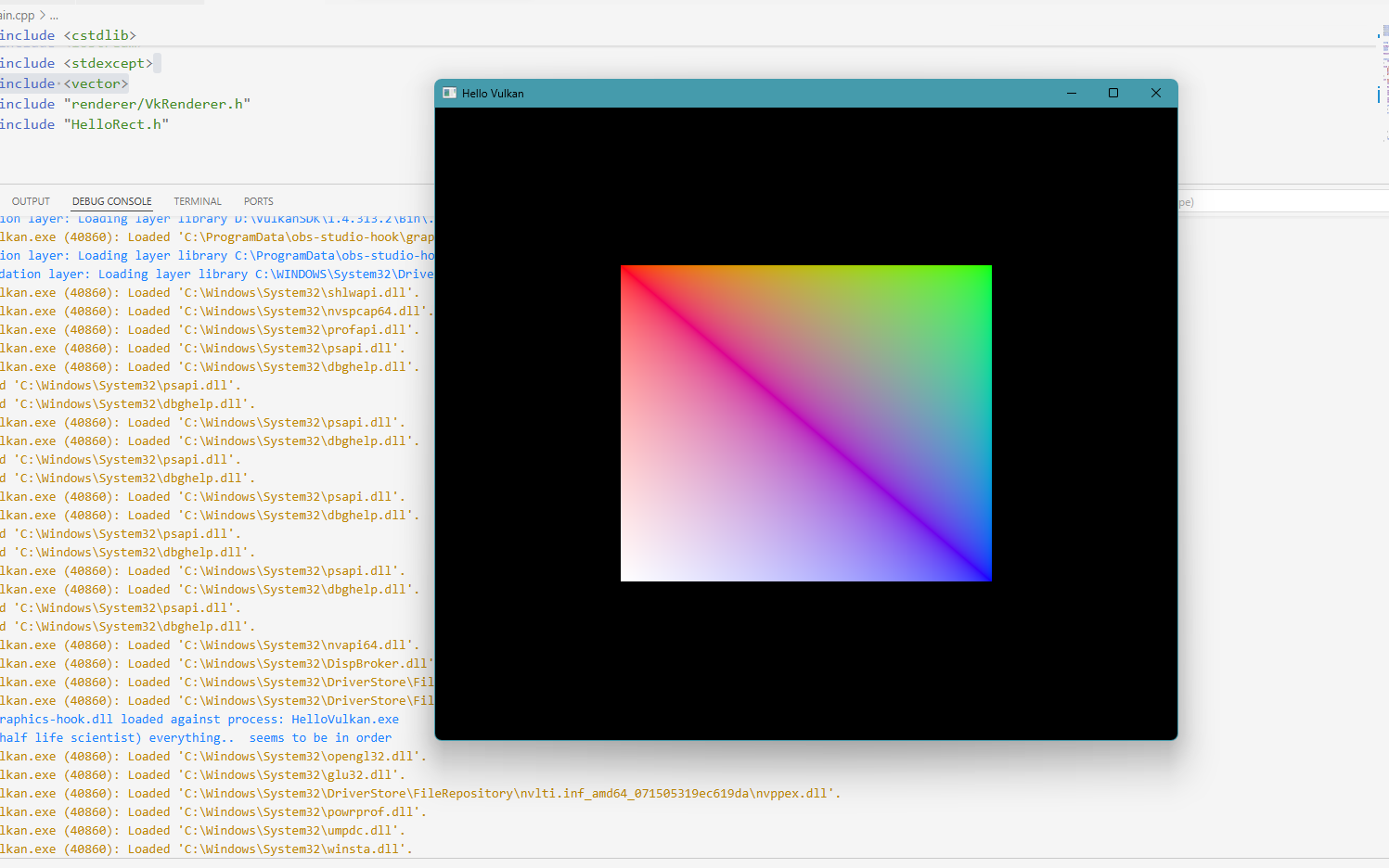
Task: Click the 'half life scientist' log message
Action: coord(196,738)
